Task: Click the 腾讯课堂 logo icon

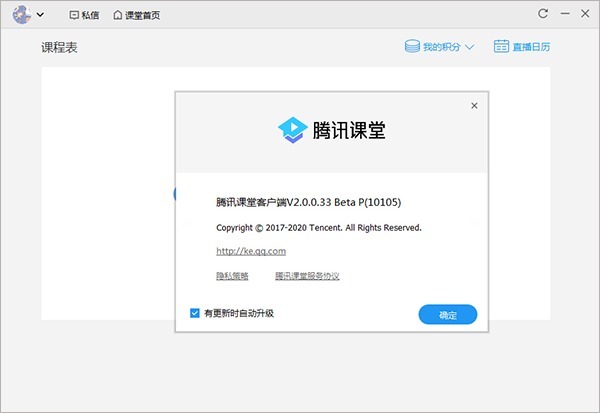Action: pos(293,130)
